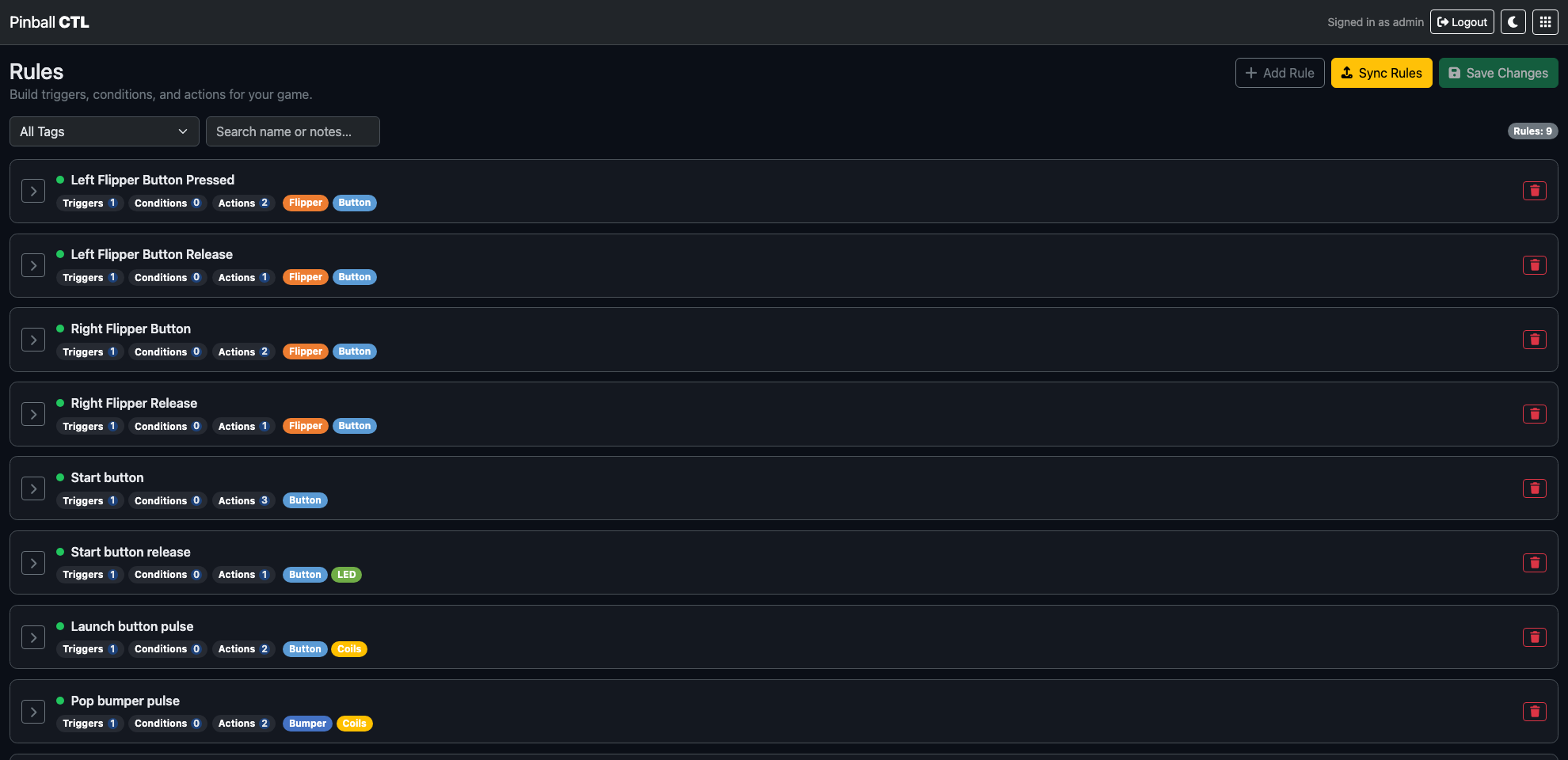1568x760 pixels.
Task: Expand the Start button release rule
Action: tap(33, 563)
